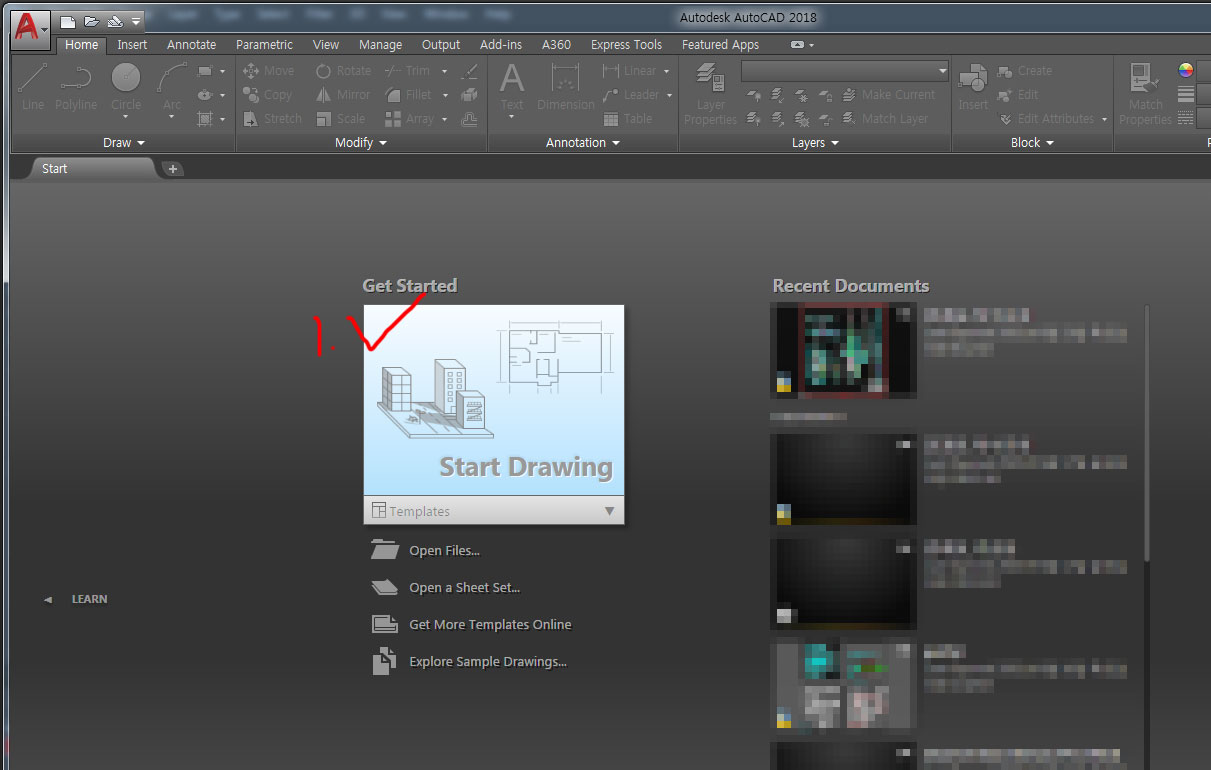The width and height of the screenshot is (1211, 770).
Task: Select the Arc tool
Action: (x=172, y=87)
